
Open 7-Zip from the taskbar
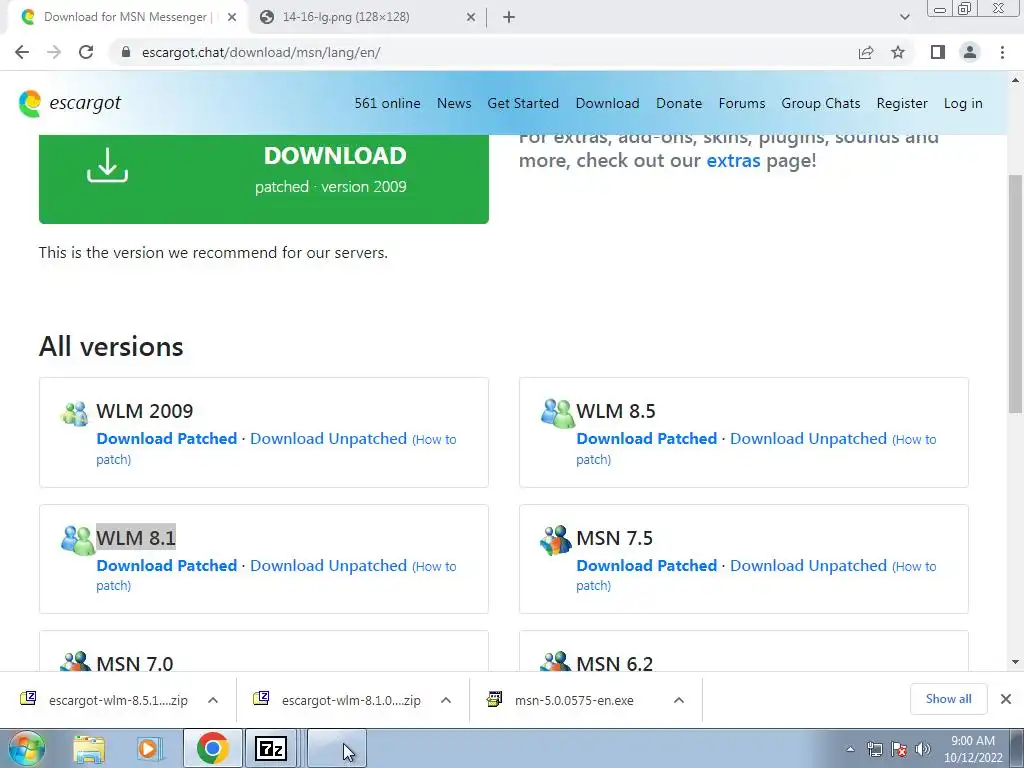271,748
